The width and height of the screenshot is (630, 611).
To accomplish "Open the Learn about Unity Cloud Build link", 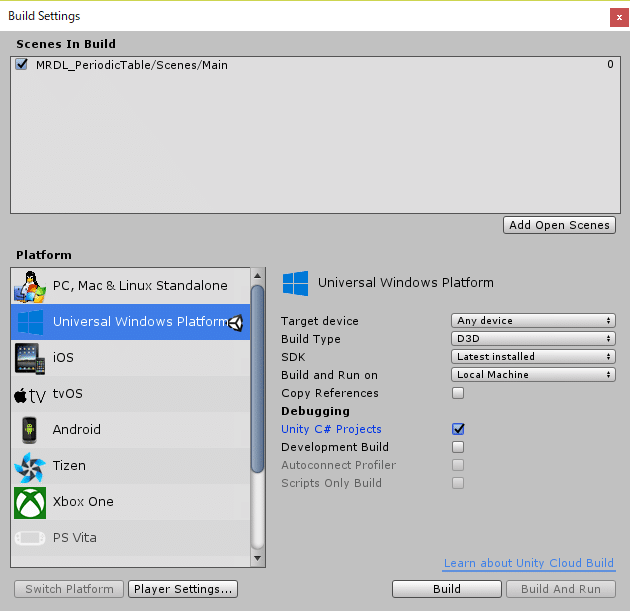I will (x=529, y=563).
